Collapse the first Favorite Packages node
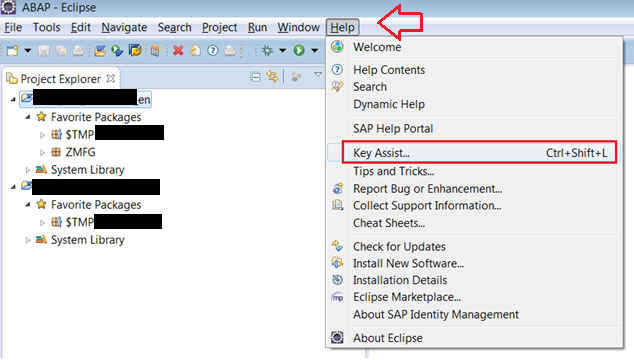Image resolution: width=634 pixels, height=360 pixels. point(27,117)
